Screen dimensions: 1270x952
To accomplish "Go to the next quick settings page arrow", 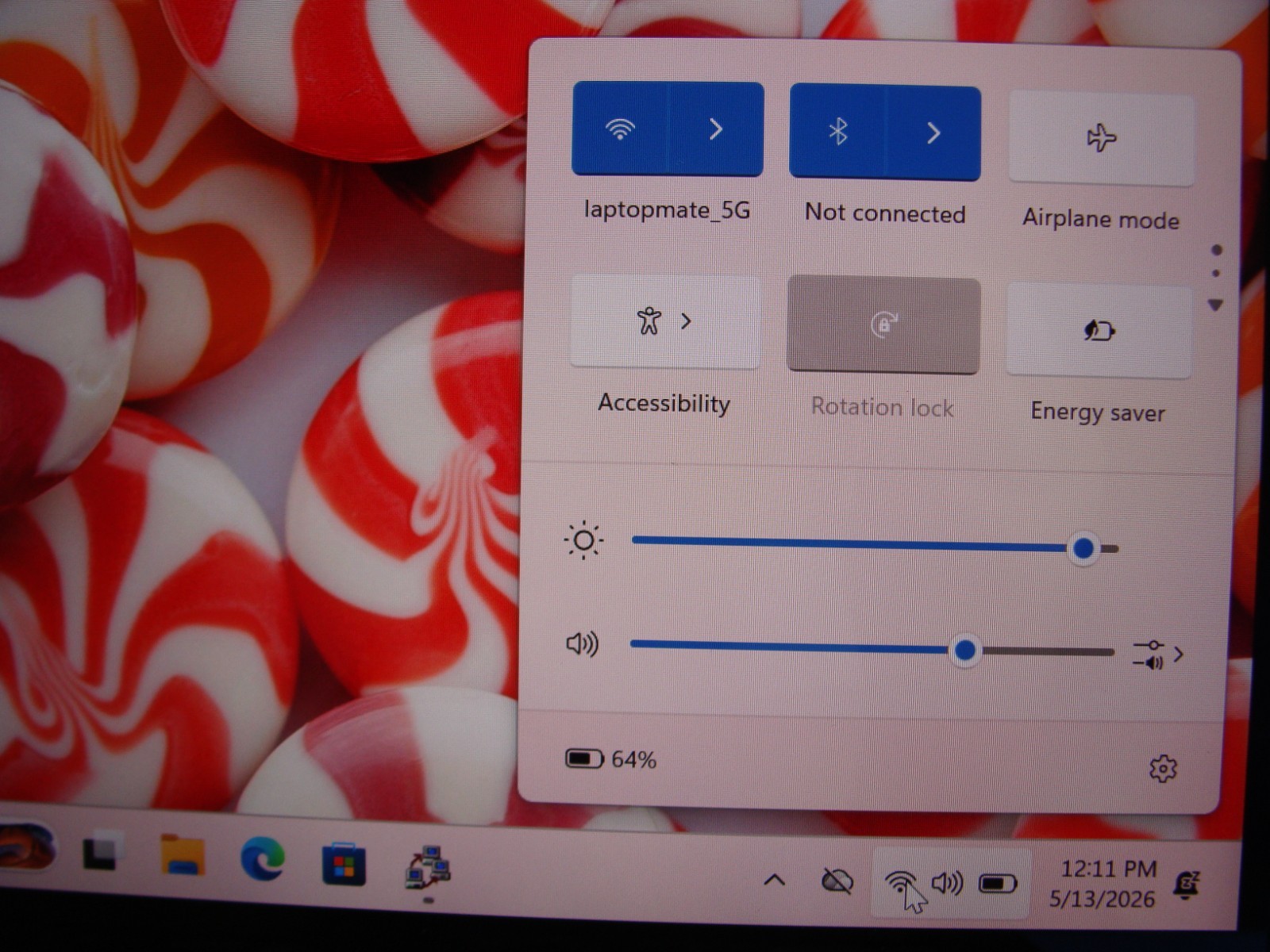I will [x=1215, y=305].
